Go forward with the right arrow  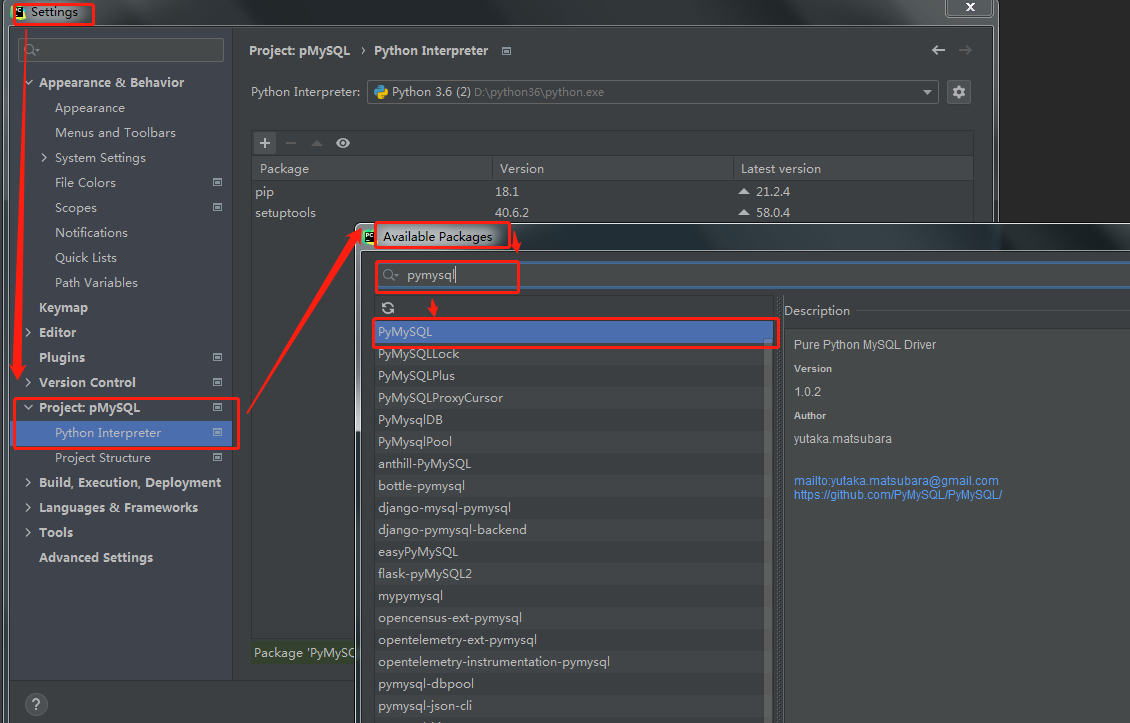click(x=965, y=50)
